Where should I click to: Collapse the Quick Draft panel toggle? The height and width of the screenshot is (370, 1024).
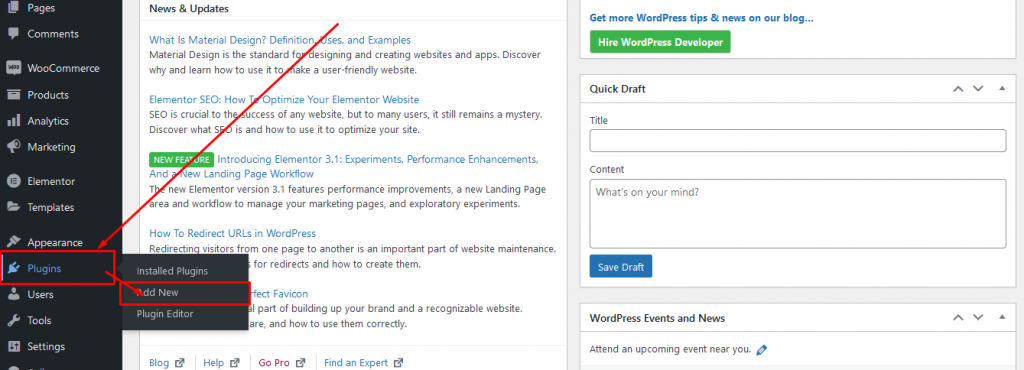[1002, 89]
